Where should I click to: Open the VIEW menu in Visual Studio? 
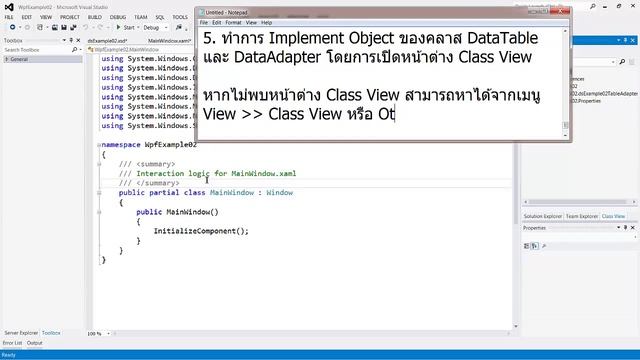coord(46,17)
